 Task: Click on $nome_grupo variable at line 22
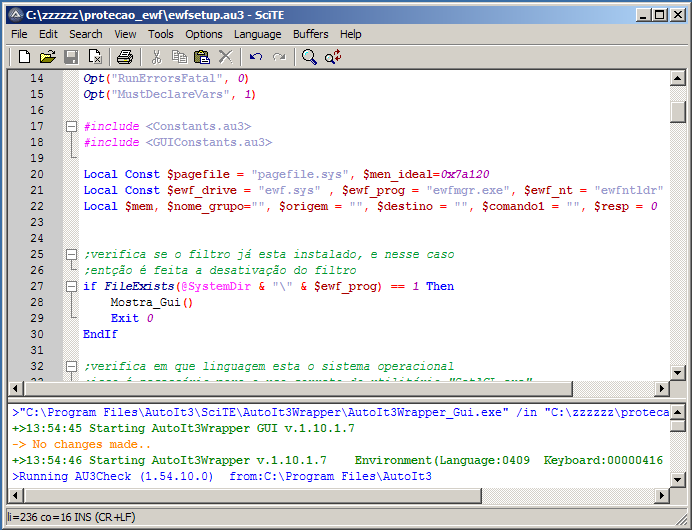(x=205, y=206)
